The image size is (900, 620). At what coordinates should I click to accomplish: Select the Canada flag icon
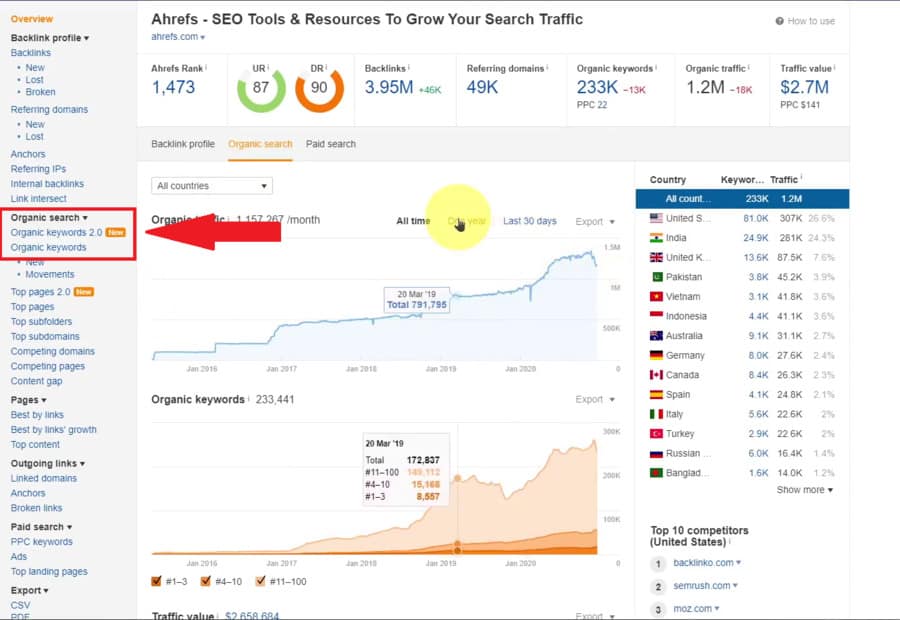coord(656,375)
